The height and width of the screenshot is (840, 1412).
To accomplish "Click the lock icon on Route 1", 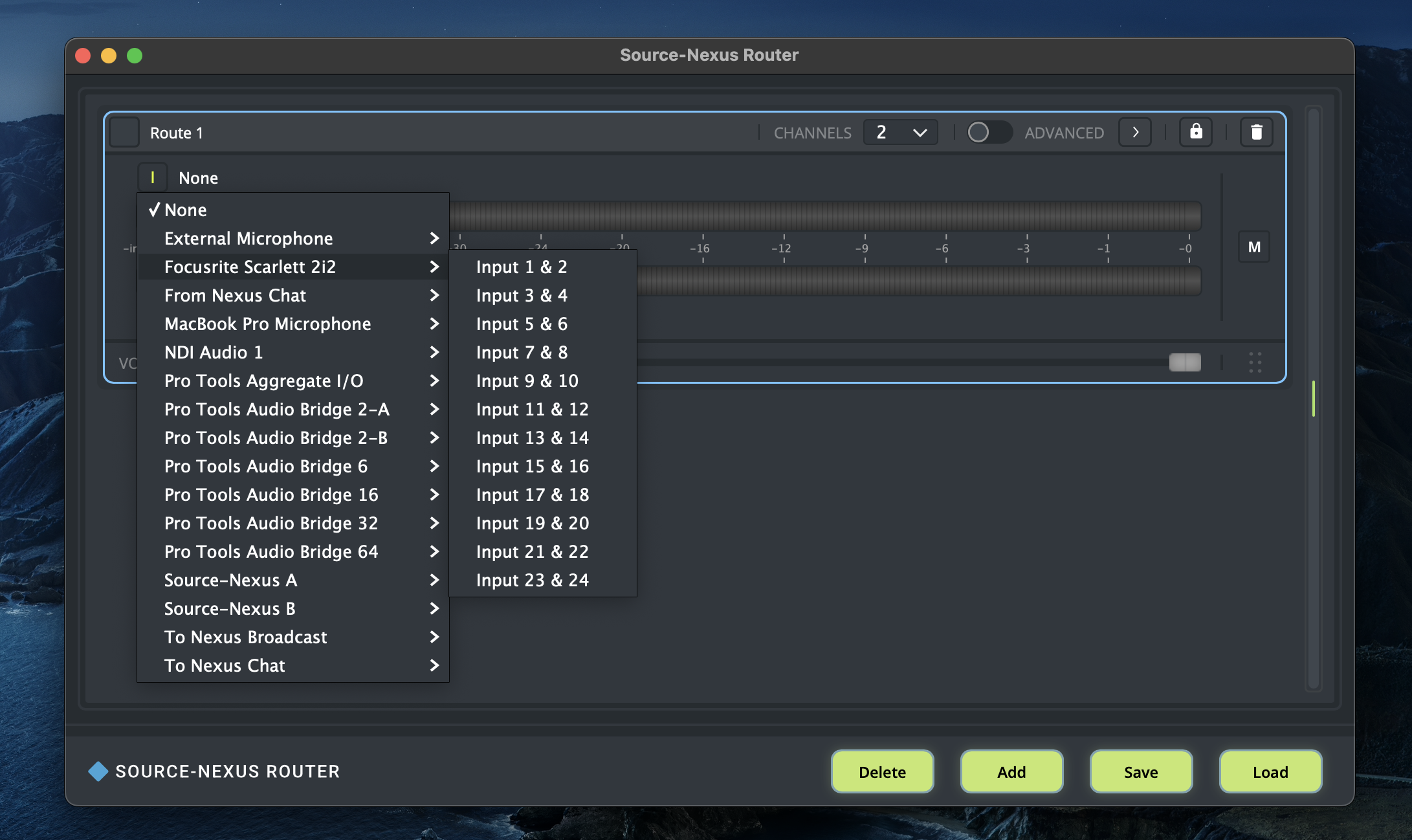I will (x=1195, y=132).
